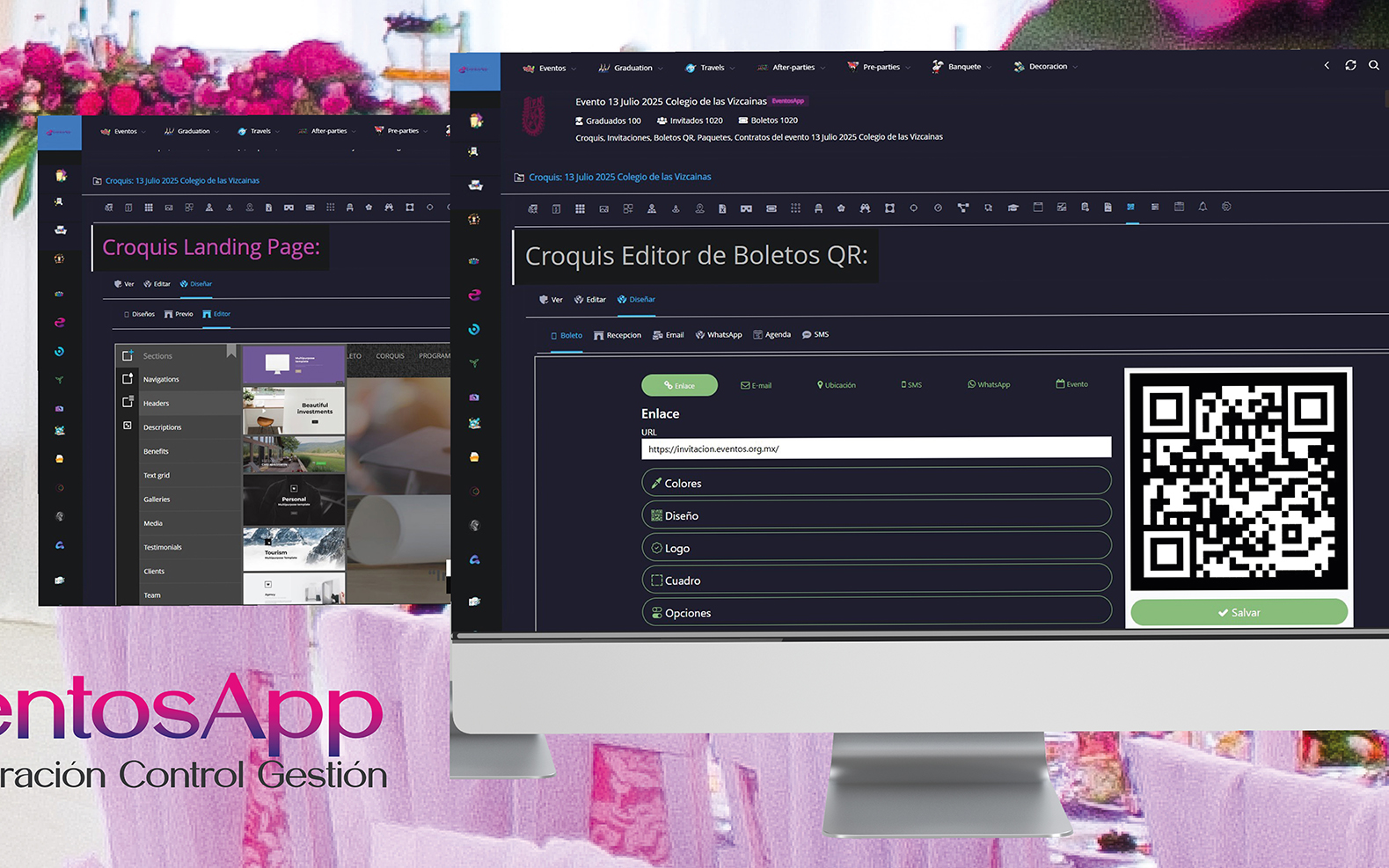Image resolution: width=1389 pixels, height=868 pixels.
Task: Select Headers in Landing Page sections list
Action: click(156, 404)
